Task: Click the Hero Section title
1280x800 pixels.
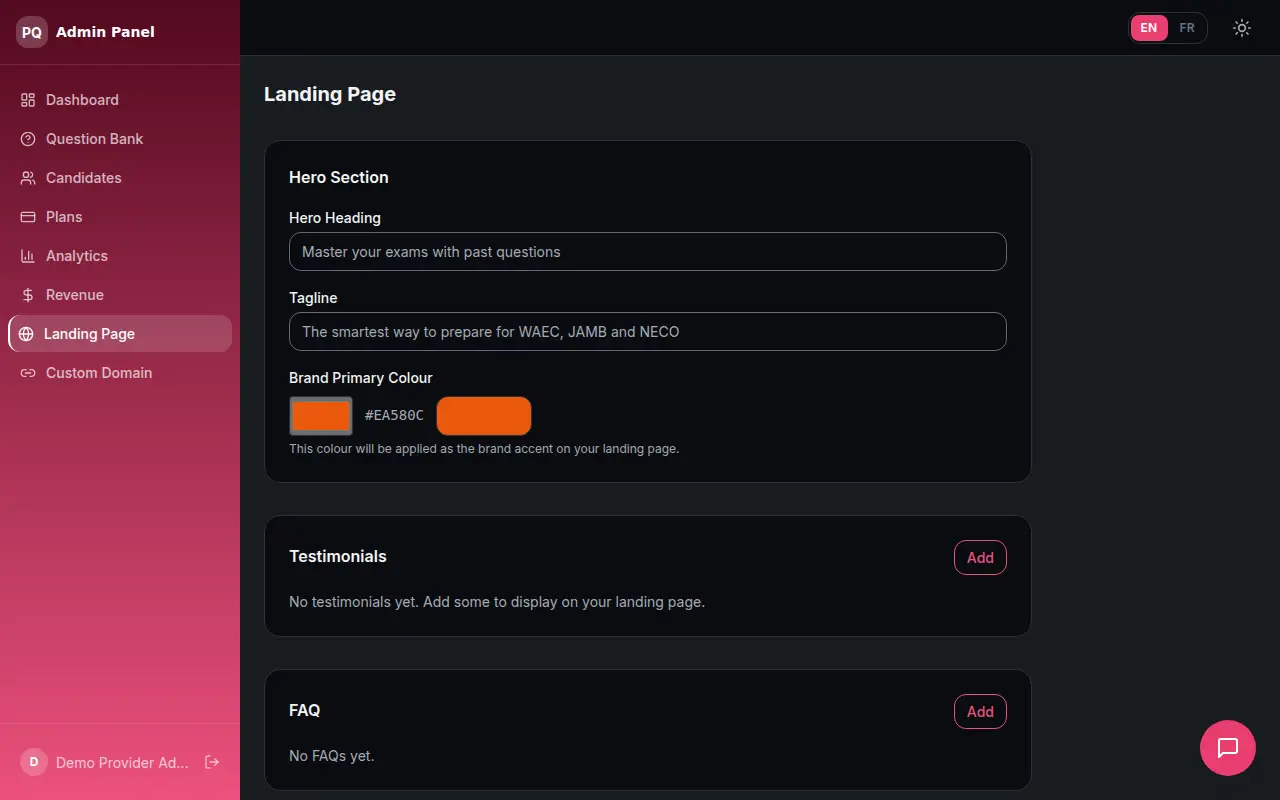Action: point(339,177)
